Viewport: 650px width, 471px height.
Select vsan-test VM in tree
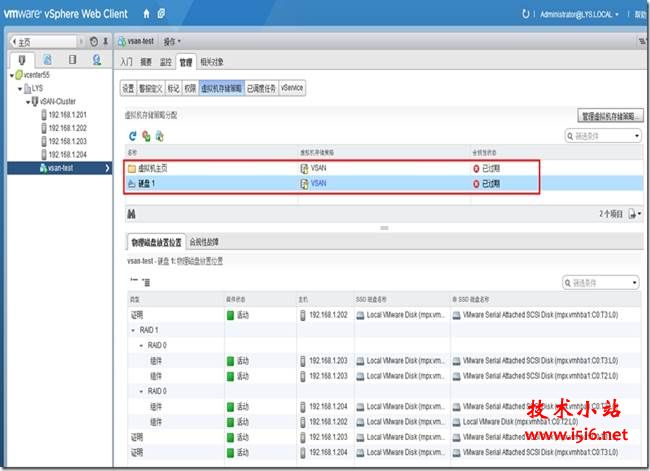tap(59, 168)
